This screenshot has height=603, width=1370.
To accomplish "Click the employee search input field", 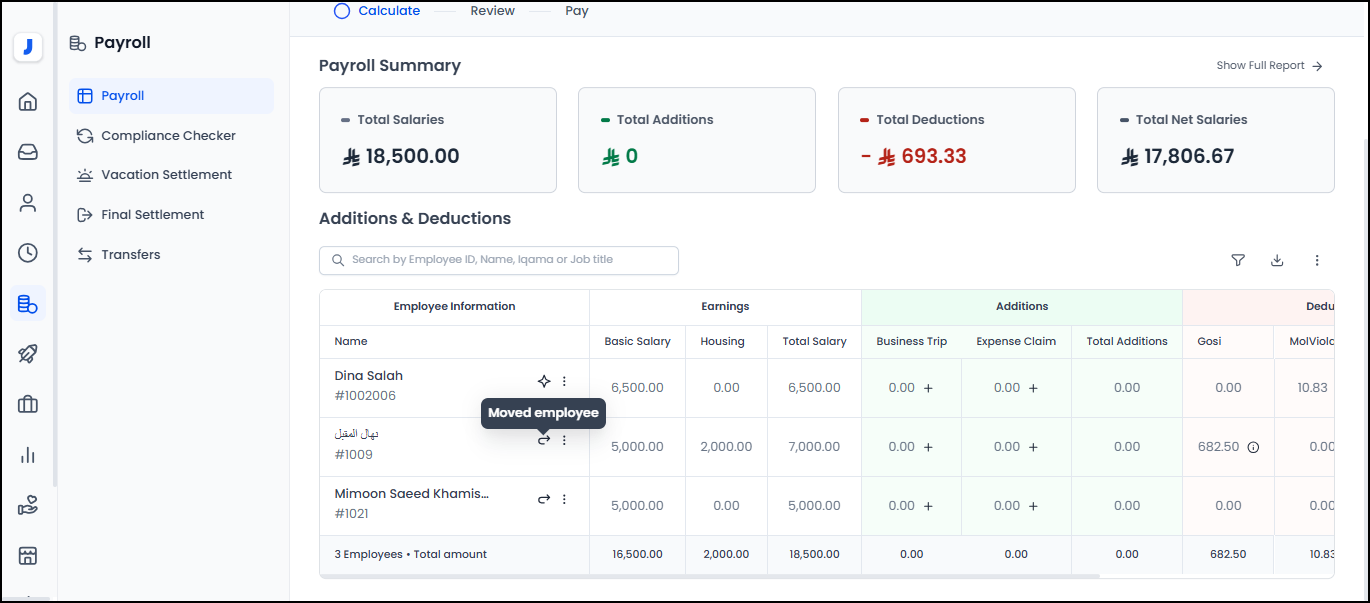I will (x=499, y=260).
